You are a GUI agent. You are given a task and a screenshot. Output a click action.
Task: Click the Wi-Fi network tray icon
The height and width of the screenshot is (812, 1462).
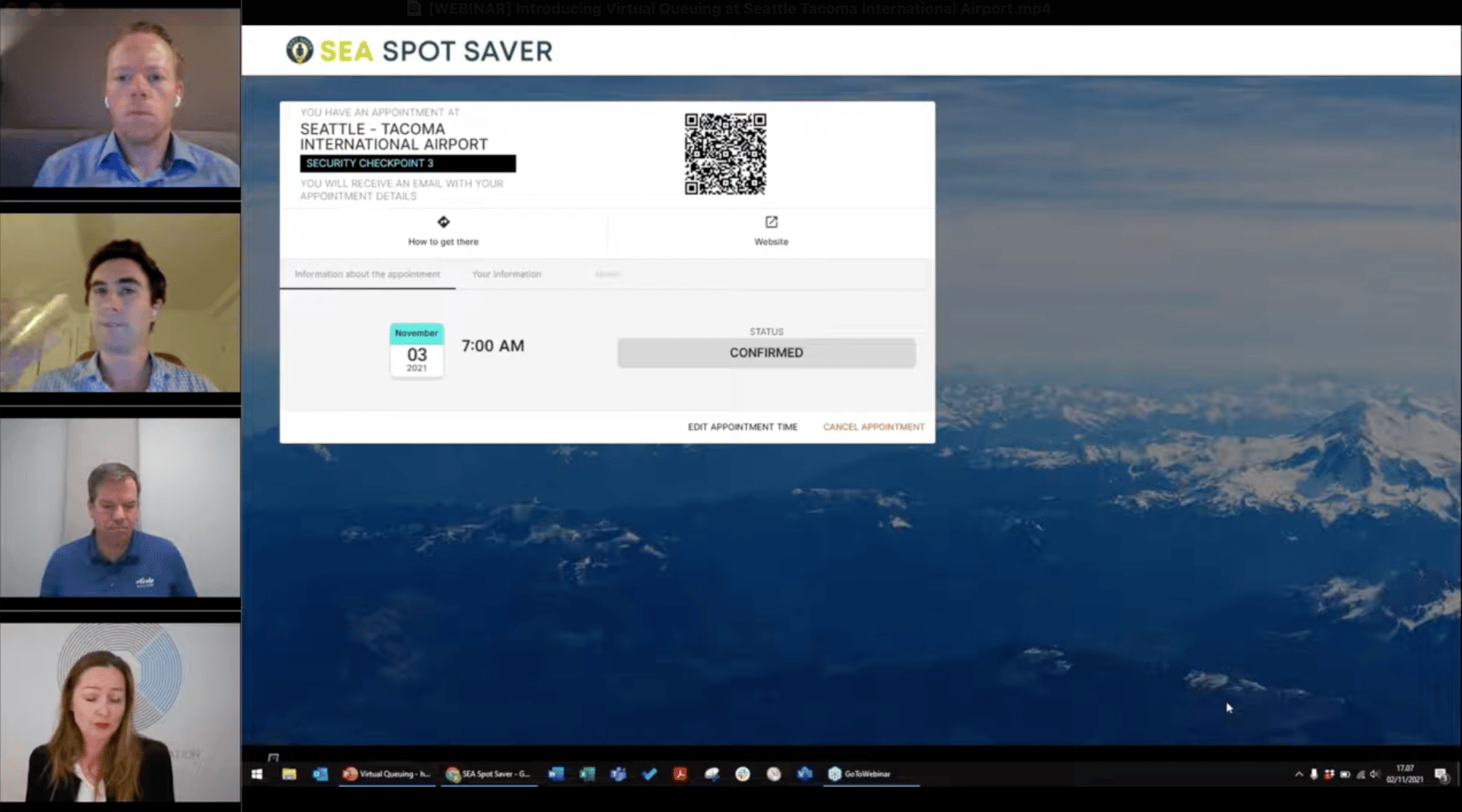[1360, 774]
